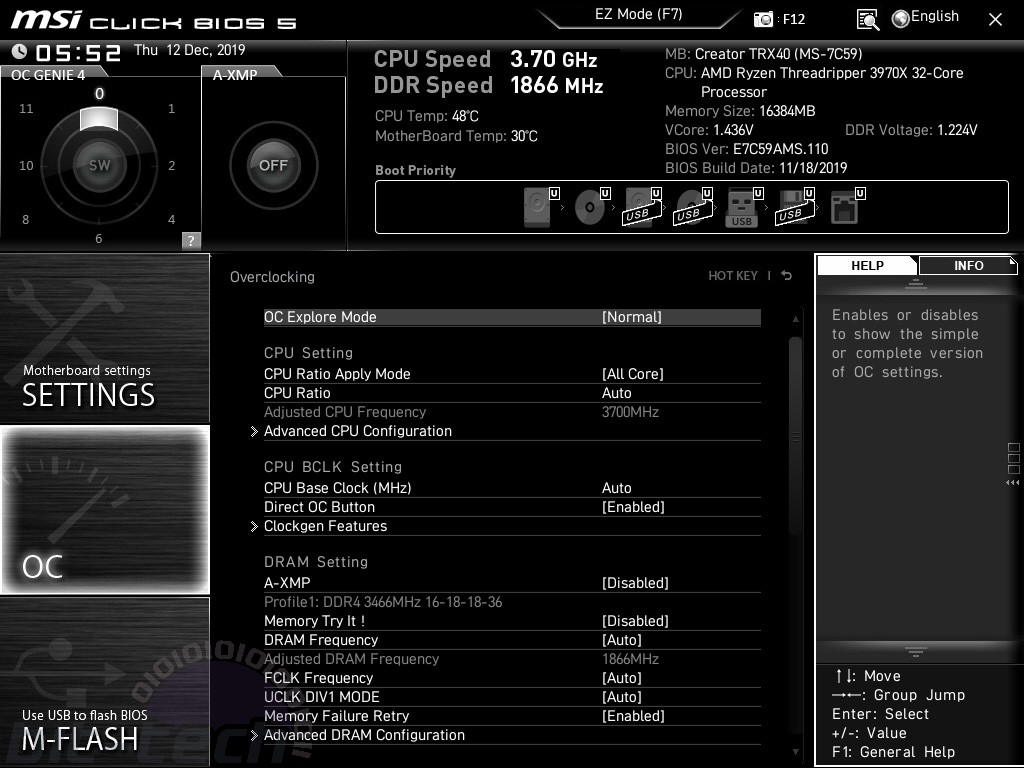
Task: Open FCLK Frequency Auto dropdown
Action: coord(622,678)
